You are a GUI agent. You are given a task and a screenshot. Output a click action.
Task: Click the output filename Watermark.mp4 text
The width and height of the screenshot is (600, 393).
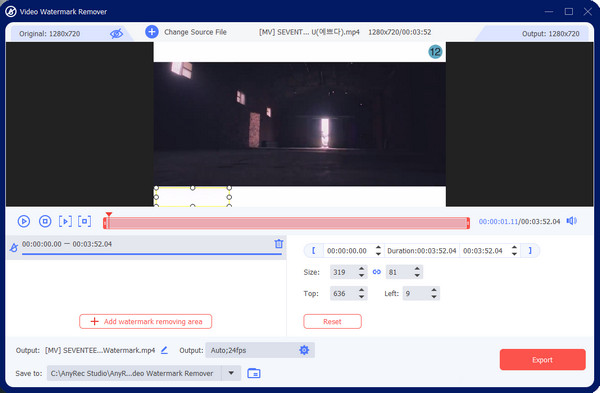point(100,350)
